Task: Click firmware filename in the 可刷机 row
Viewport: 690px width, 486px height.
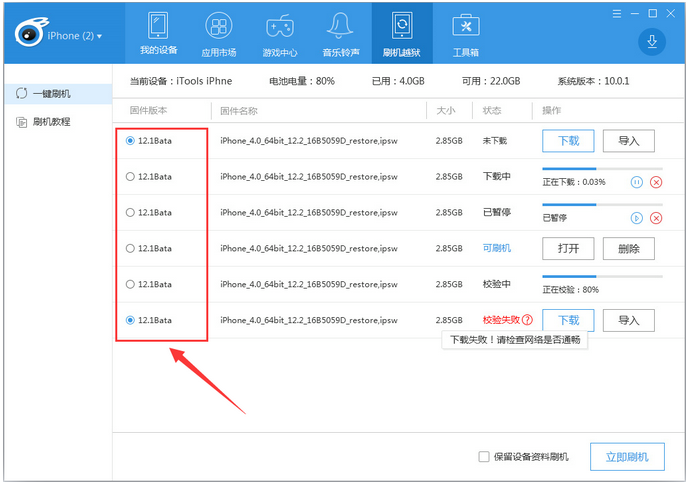Action: coord(308,248)
